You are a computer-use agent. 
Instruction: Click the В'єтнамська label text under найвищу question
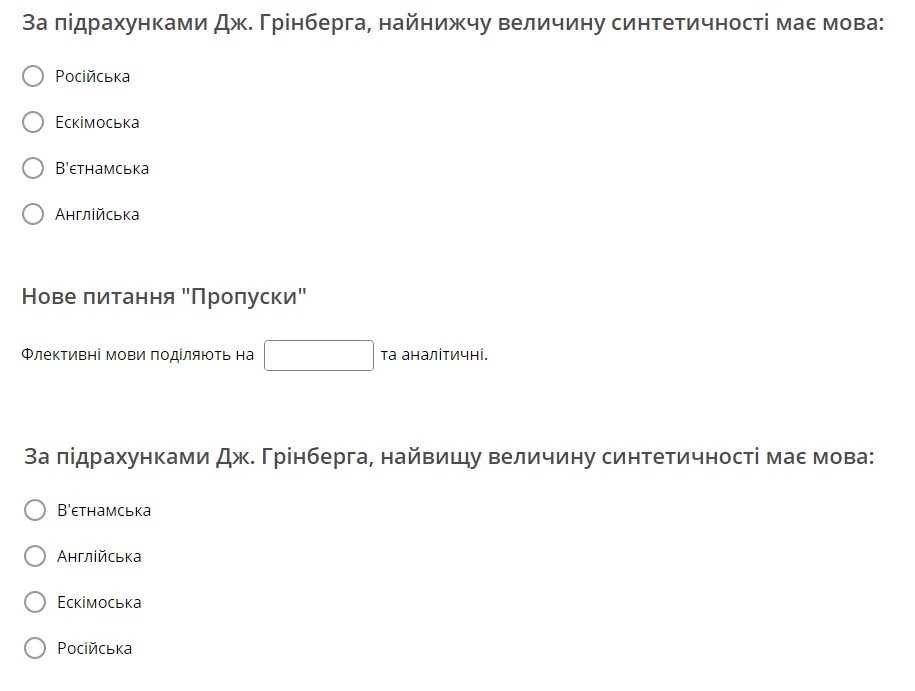point(104,511)
